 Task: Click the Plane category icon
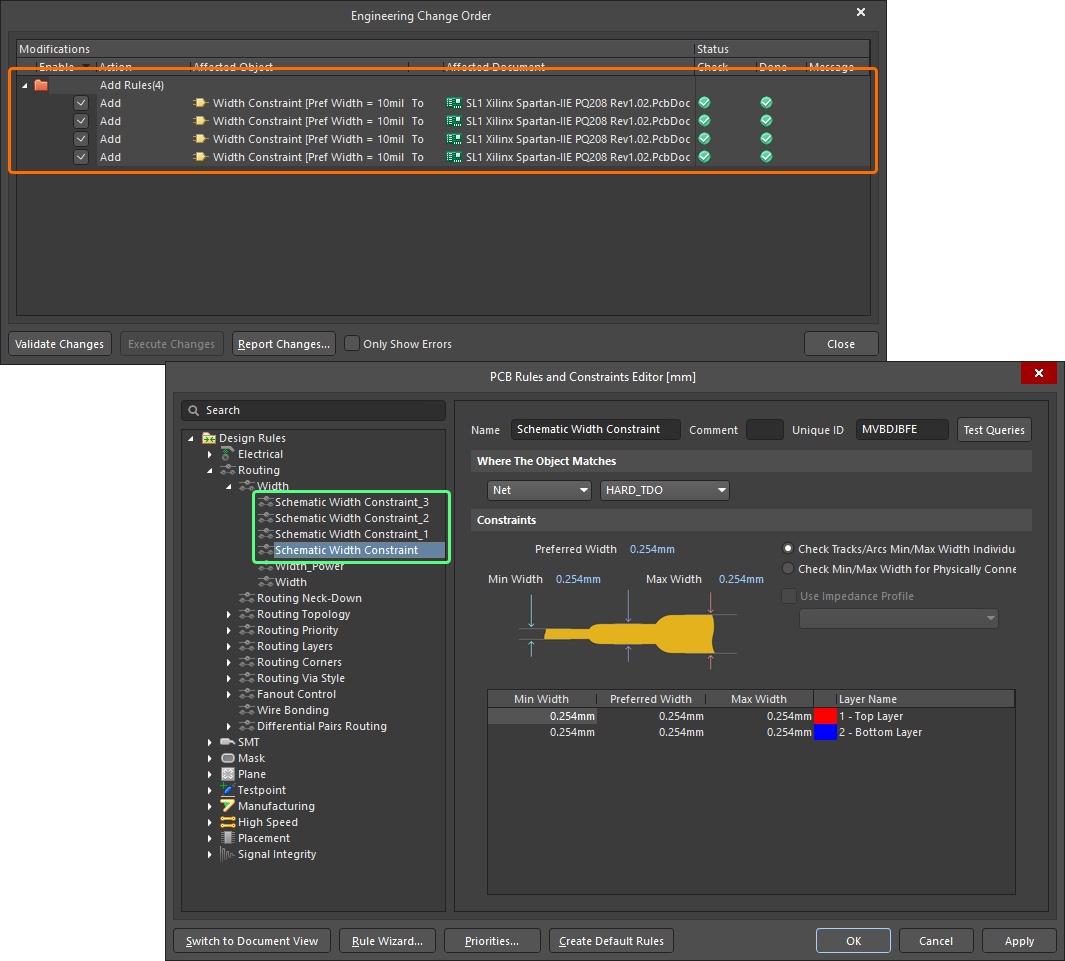(228, 774)
